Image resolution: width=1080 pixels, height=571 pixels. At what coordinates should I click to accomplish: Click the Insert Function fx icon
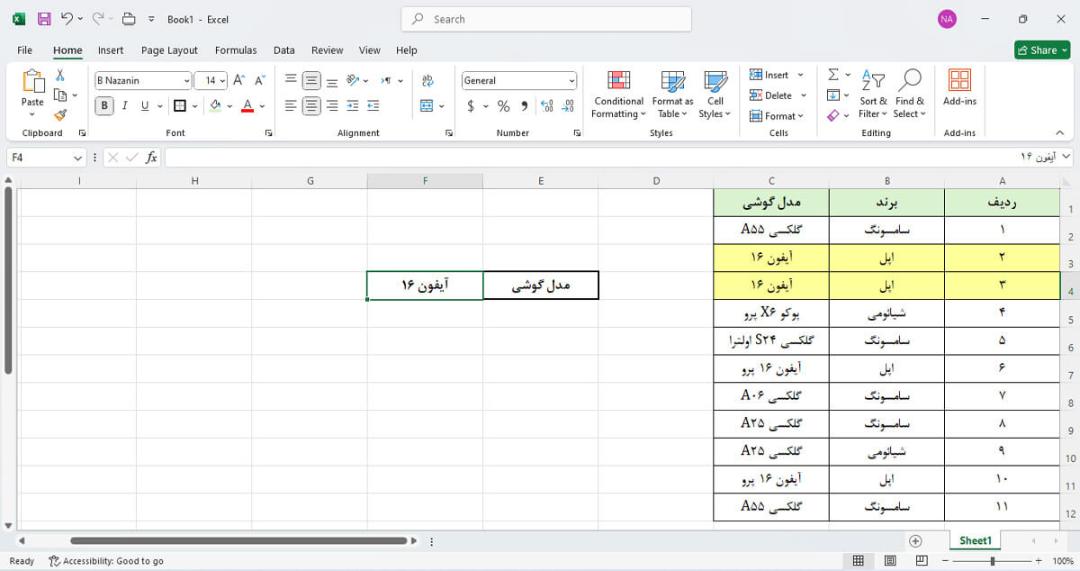[x=152, y=157]
